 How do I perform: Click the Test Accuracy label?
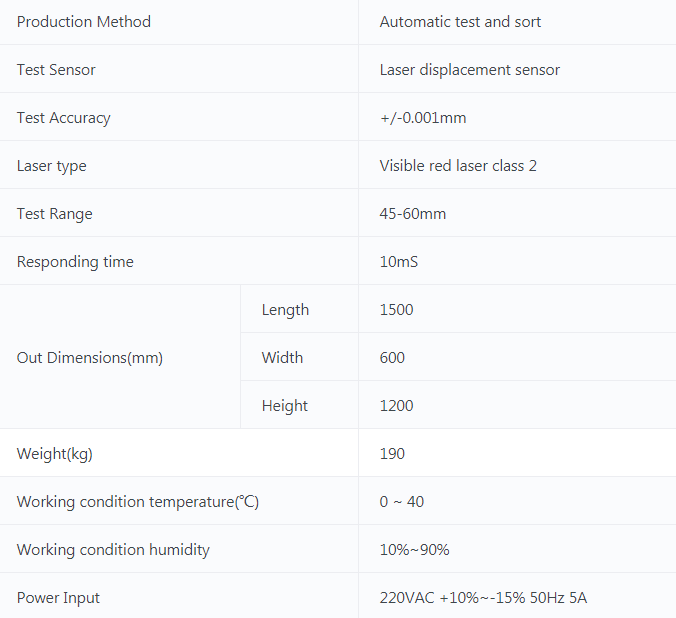pyautogui.click(x=63, y=118)
